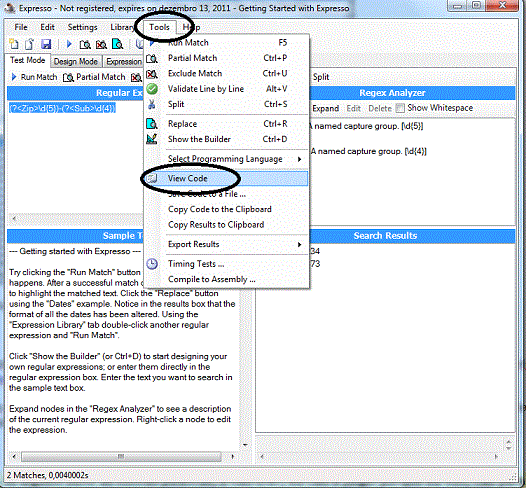Click the Exclude Match icon beside Partial Match button
This screenshot has width=526, height=488.
coord(136,77)
